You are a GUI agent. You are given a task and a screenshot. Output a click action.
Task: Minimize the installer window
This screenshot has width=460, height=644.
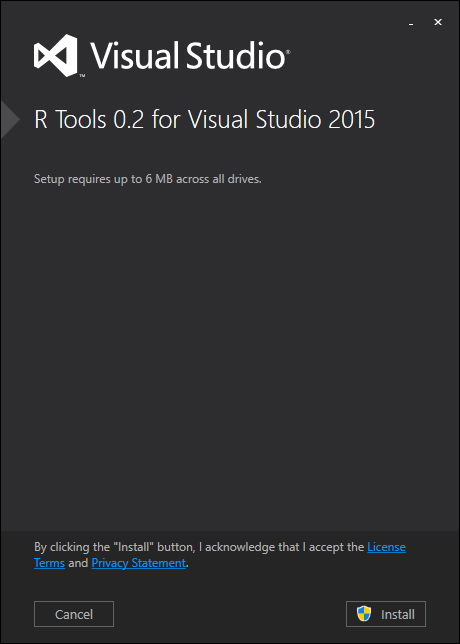(411, 23)
